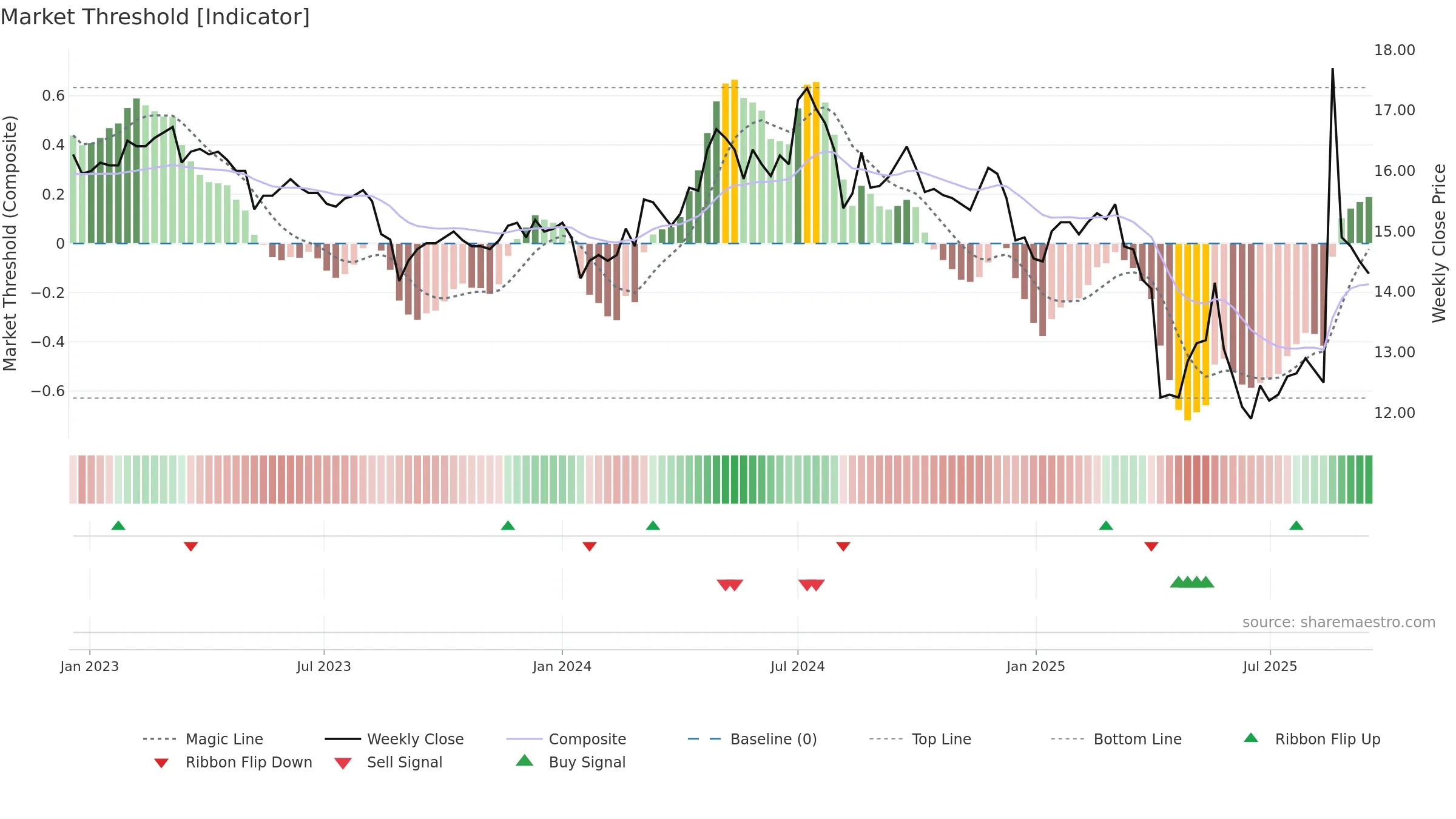The width and height of the screenshot is (1456, 819).
Task: Click the first yellow bar peaking in May 2024
Action: pos(726,163)
